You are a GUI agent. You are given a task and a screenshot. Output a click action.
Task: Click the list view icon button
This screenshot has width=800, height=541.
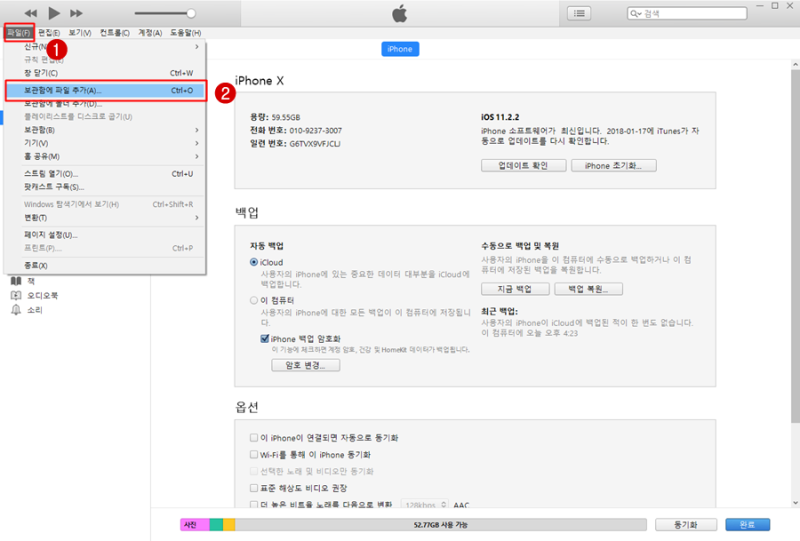tap(579, 13)
